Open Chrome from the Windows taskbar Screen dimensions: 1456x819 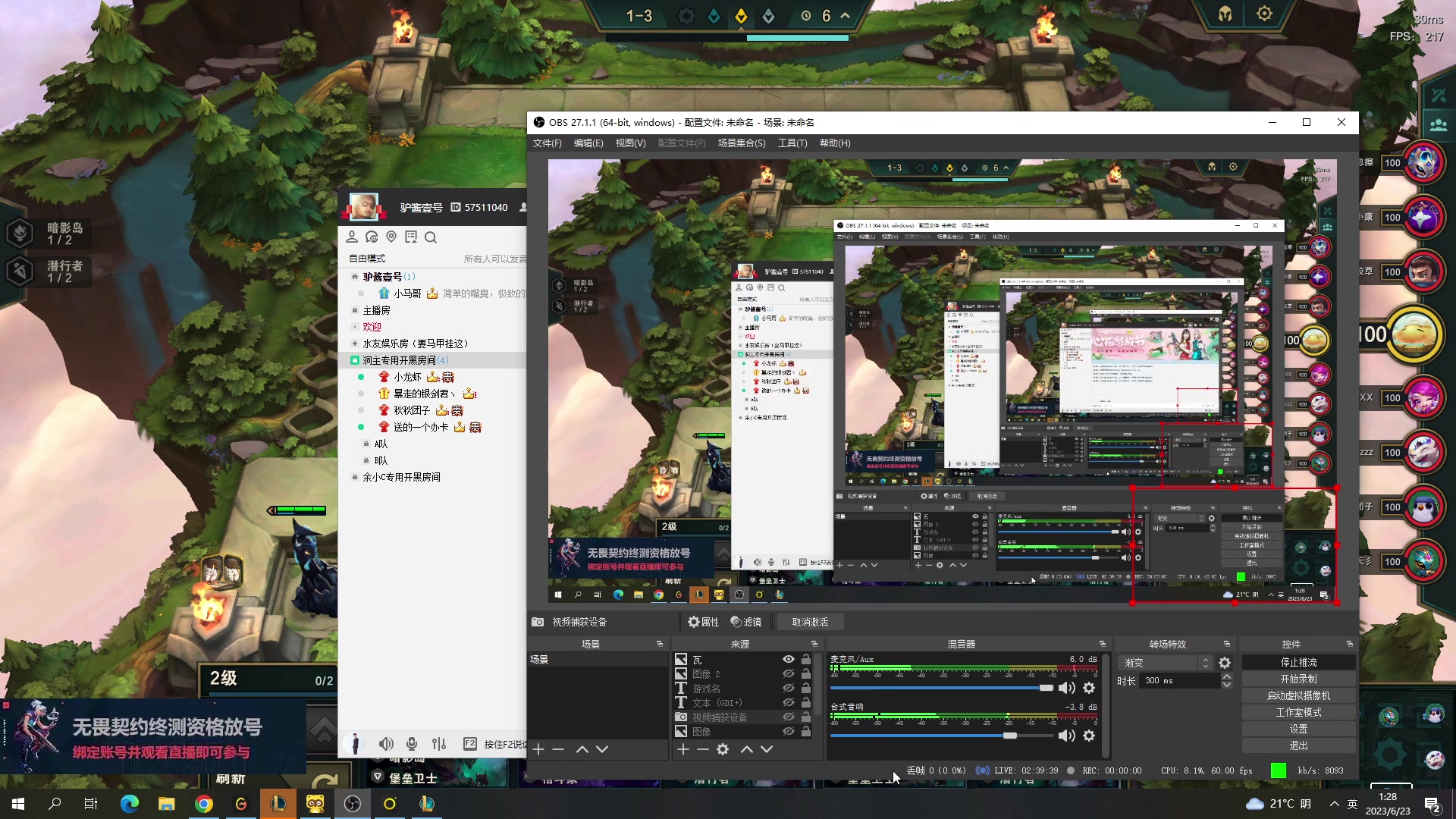pos(204,804)
